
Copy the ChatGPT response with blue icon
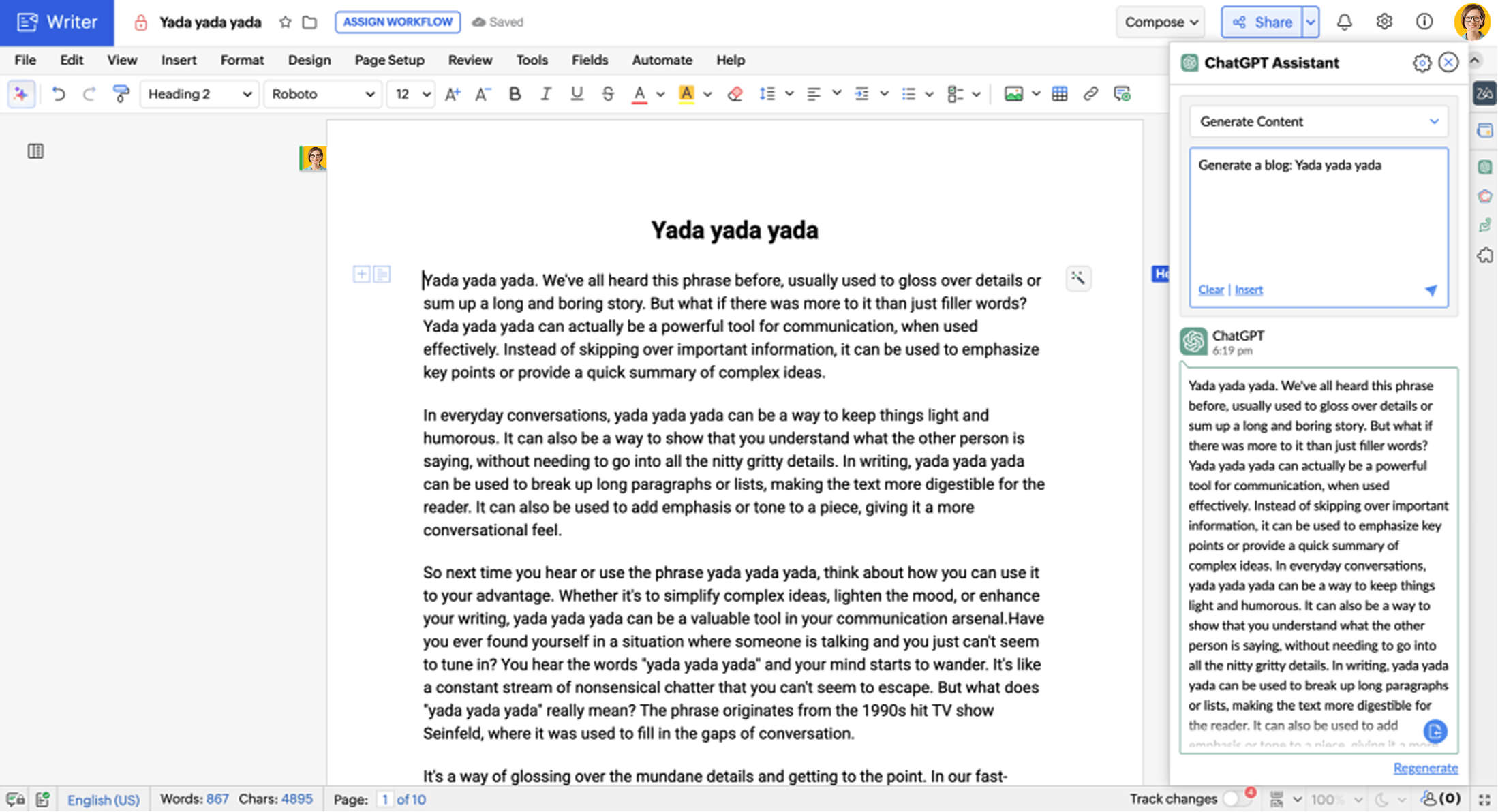(x=1435, y=731)
